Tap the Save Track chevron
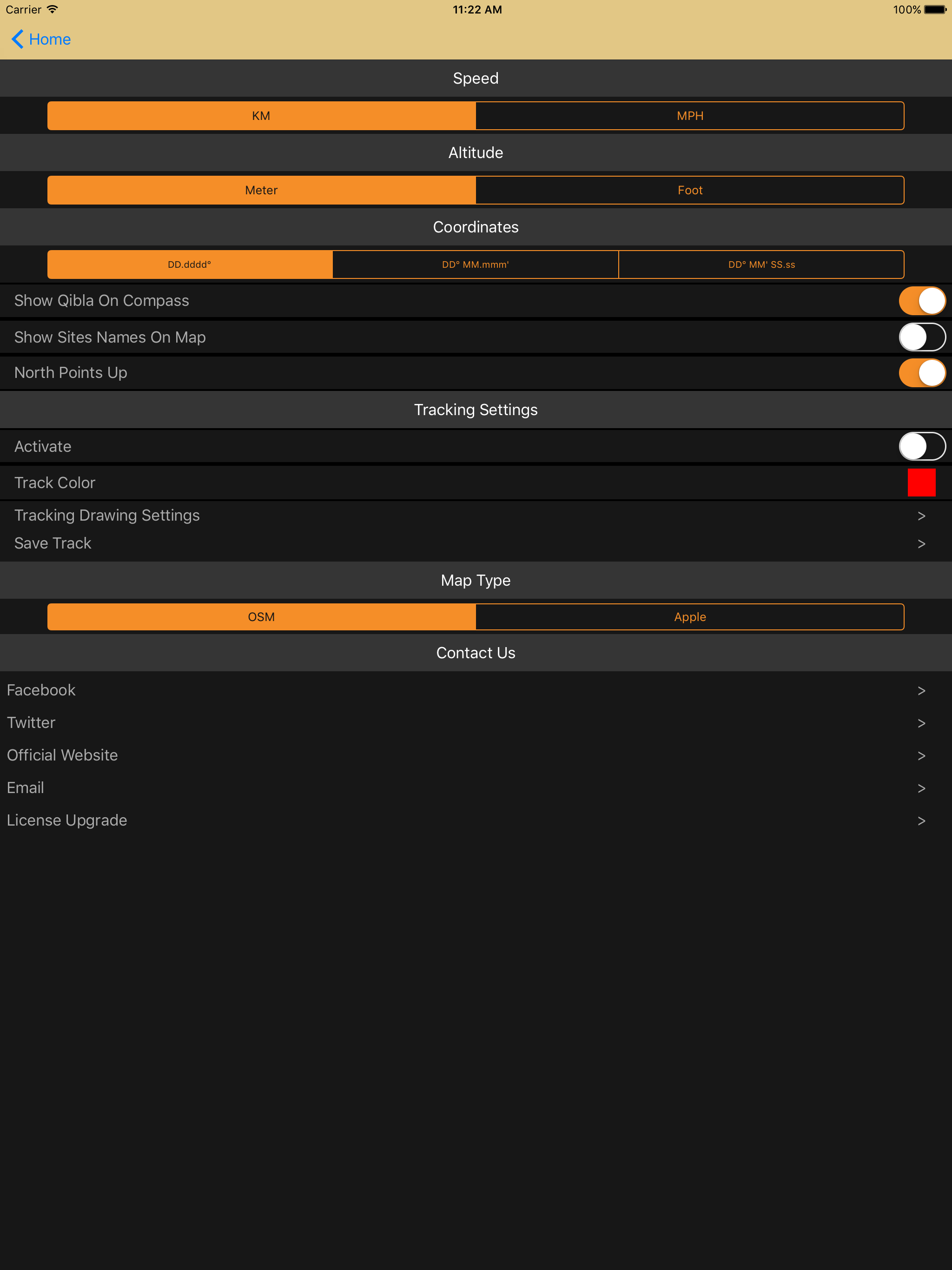Image resolution: width=952 pixels, height=1270 pixels. coord(921,544)
